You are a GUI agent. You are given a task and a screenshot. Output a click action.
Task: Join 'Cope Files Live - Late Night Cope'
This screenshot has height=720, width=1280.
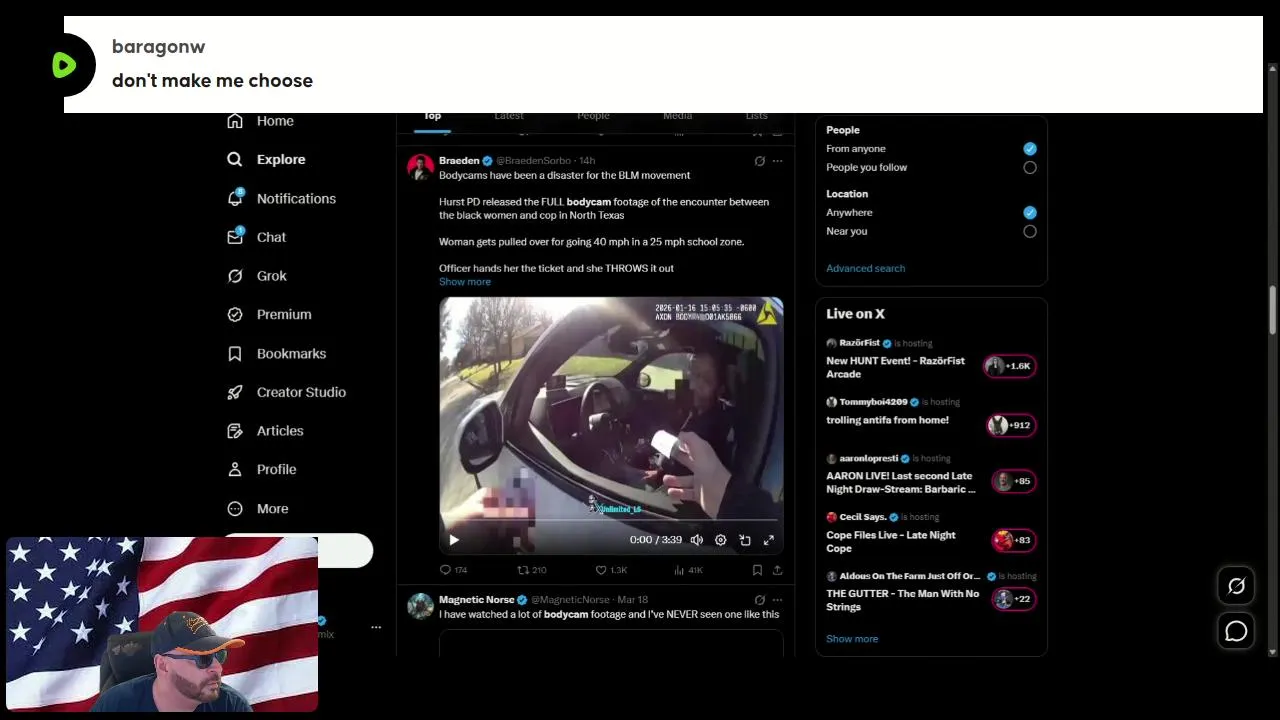point(891,542)
